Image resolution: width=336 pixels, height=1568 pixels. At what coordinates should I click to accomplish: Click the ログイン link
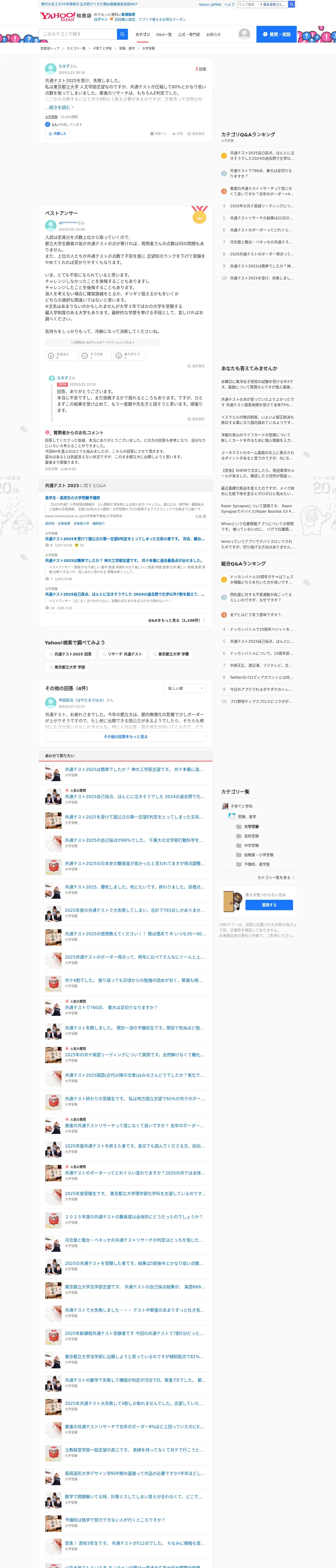click(x=101, y=20)
